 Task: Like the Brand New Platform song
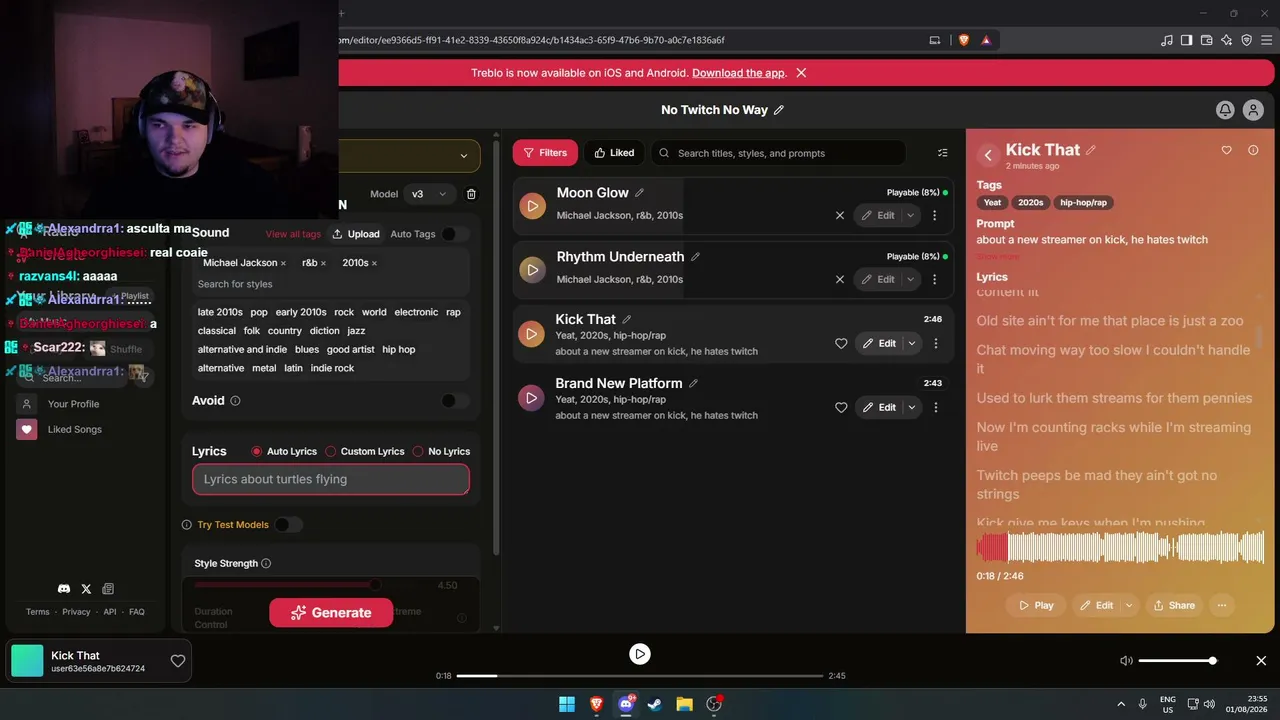tap(841, 407)
